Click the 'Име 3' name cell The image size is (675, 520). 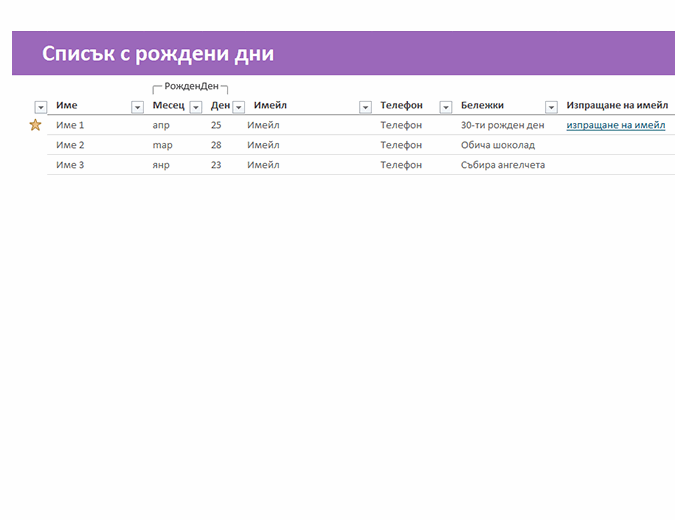point(70,165)
